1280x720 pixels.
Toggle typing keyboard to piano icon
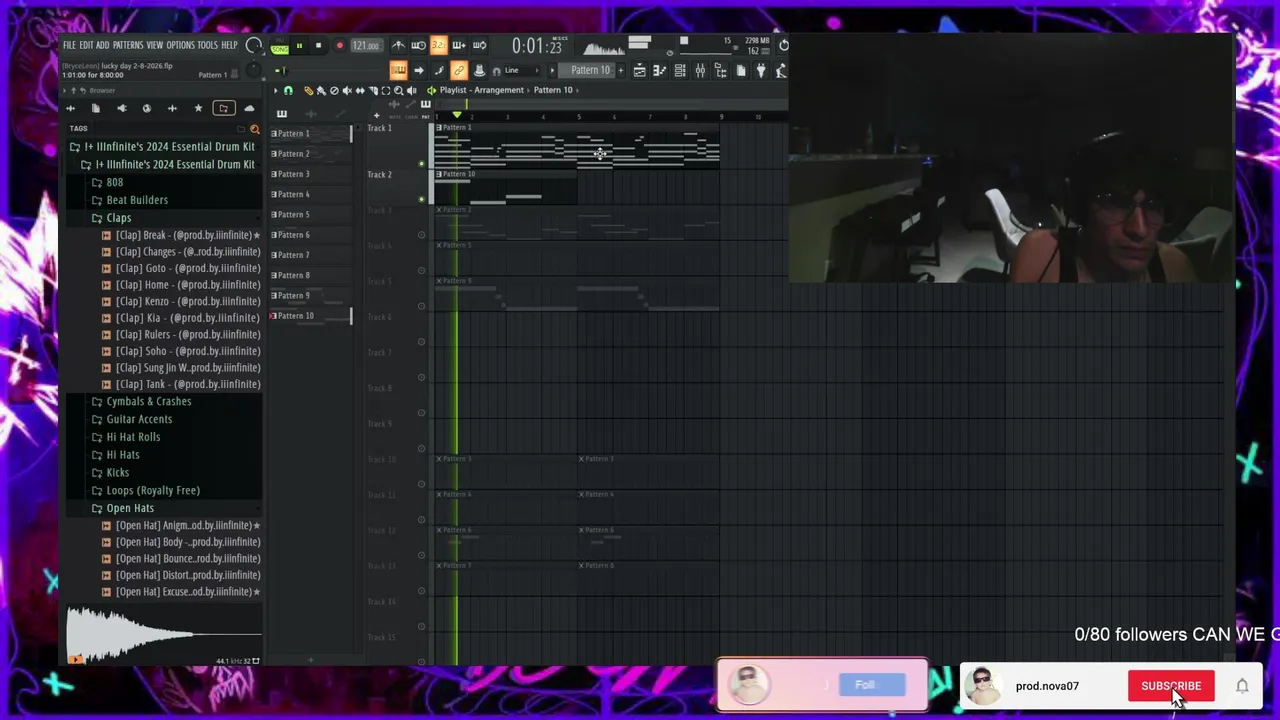[x=398, y=70]
